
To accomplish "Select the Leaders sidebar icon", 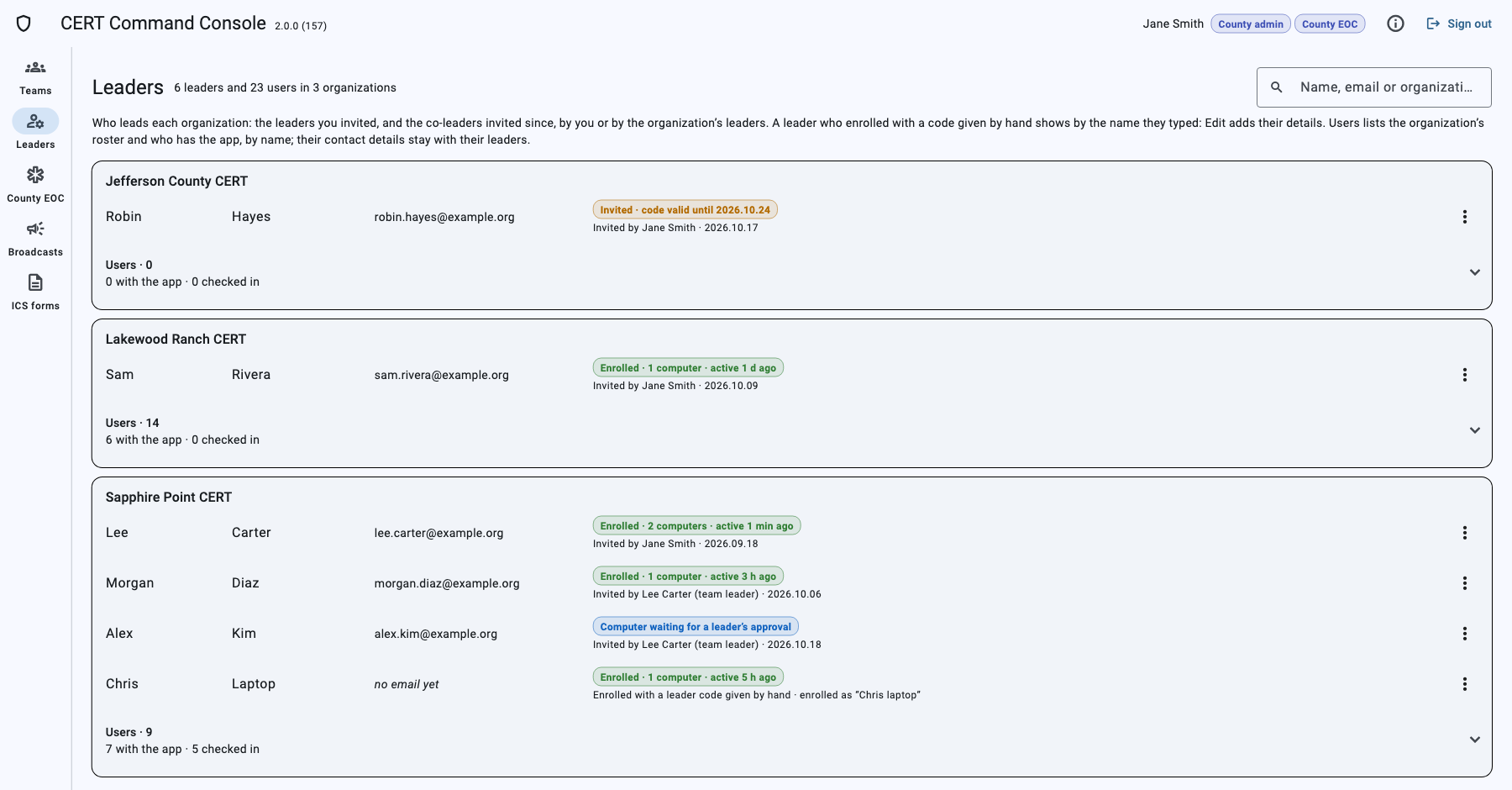I will tap(35, 121).
